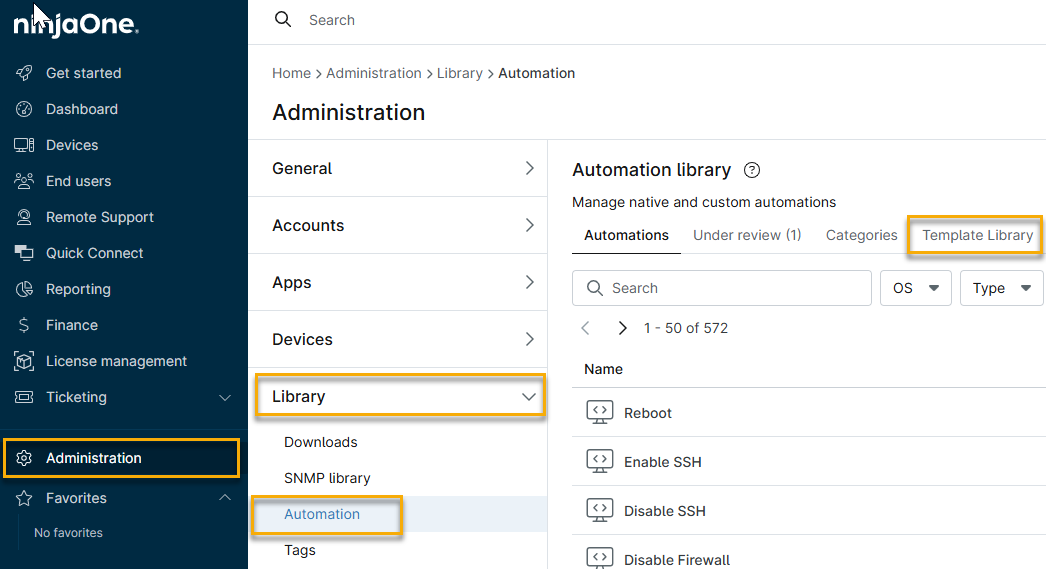The width and height of the screenshot is (1046, 569).
Task: Open the Under review tab
Action: pos(747,235)
